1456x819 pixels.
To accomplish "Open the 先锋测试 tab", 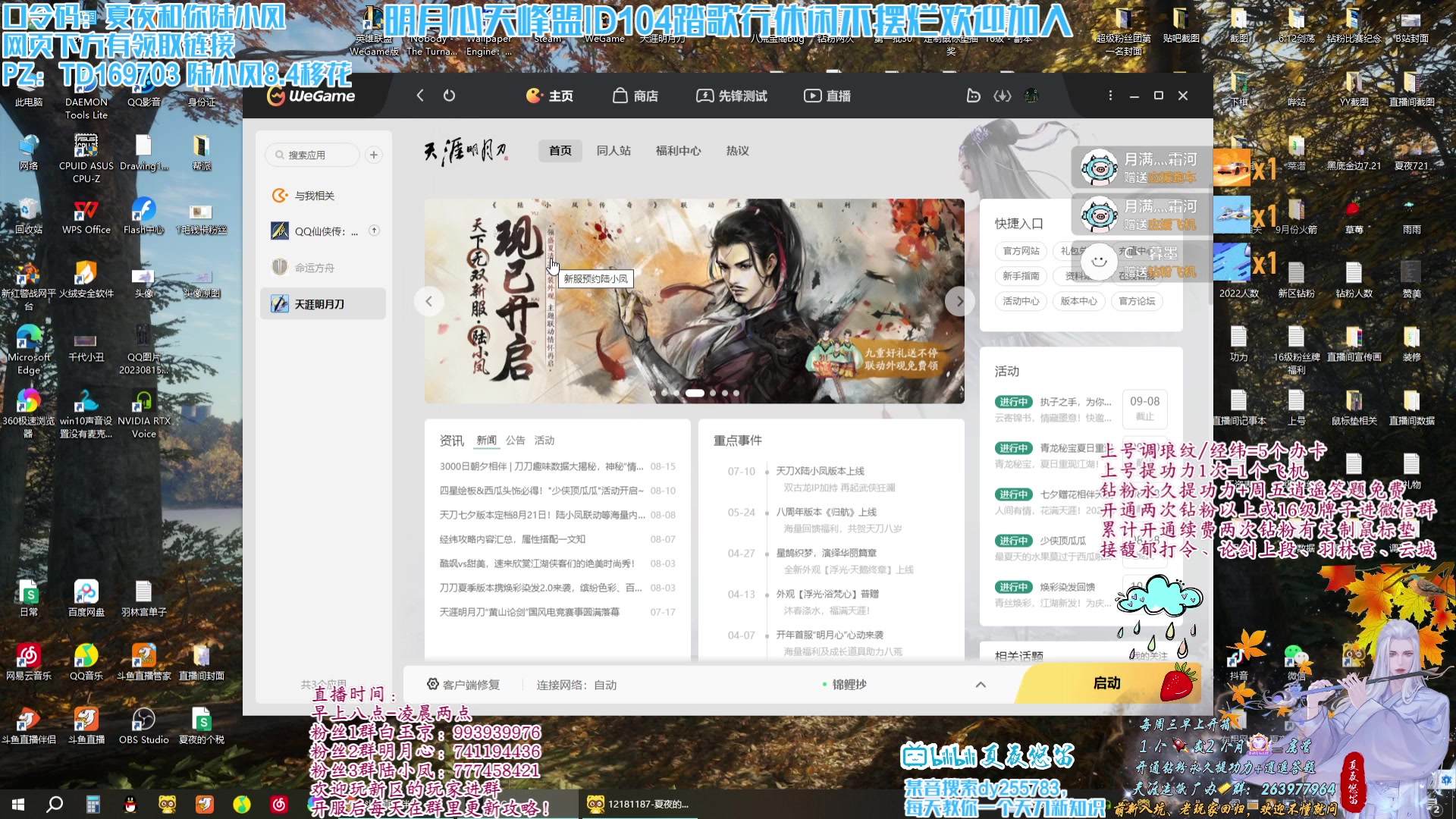I will (732, 96).
